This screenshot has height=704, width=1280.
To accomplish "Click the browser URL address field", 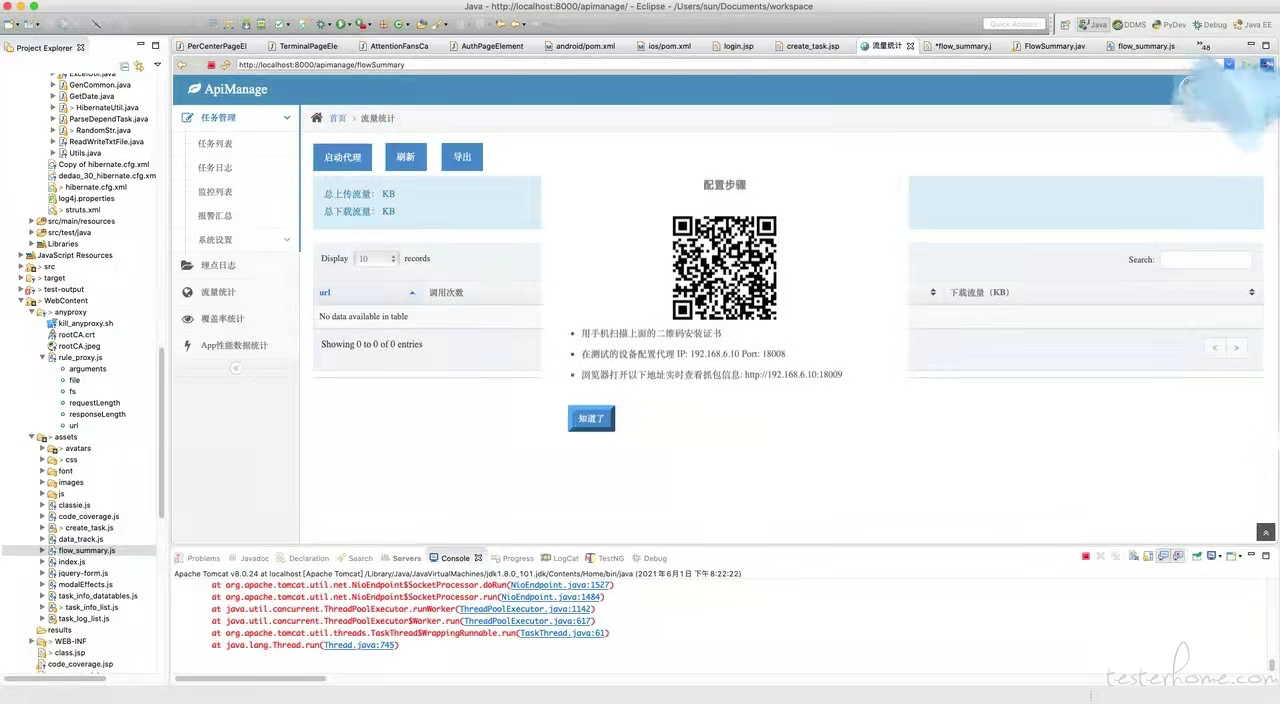I will (x=728, y=65).
